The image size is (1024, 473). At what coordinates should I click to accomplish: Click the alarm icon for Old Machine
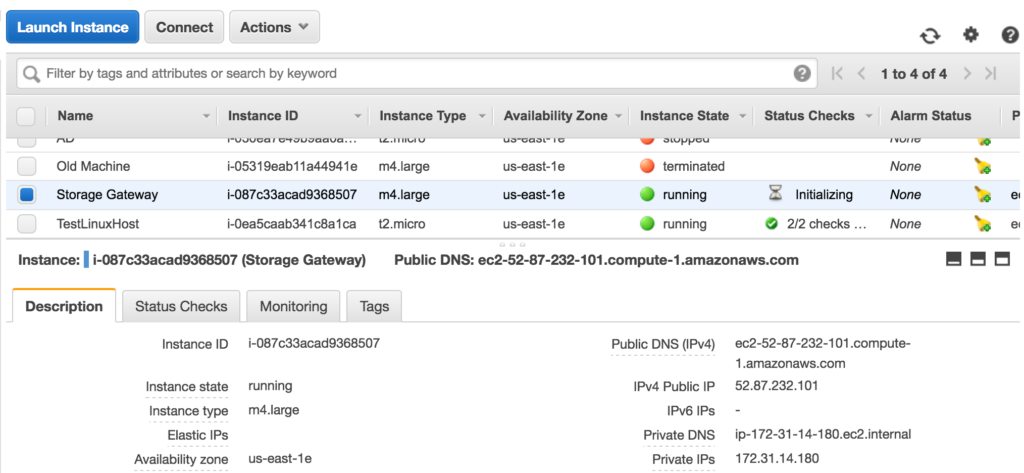pyautogui.click(x=983, y=166)
